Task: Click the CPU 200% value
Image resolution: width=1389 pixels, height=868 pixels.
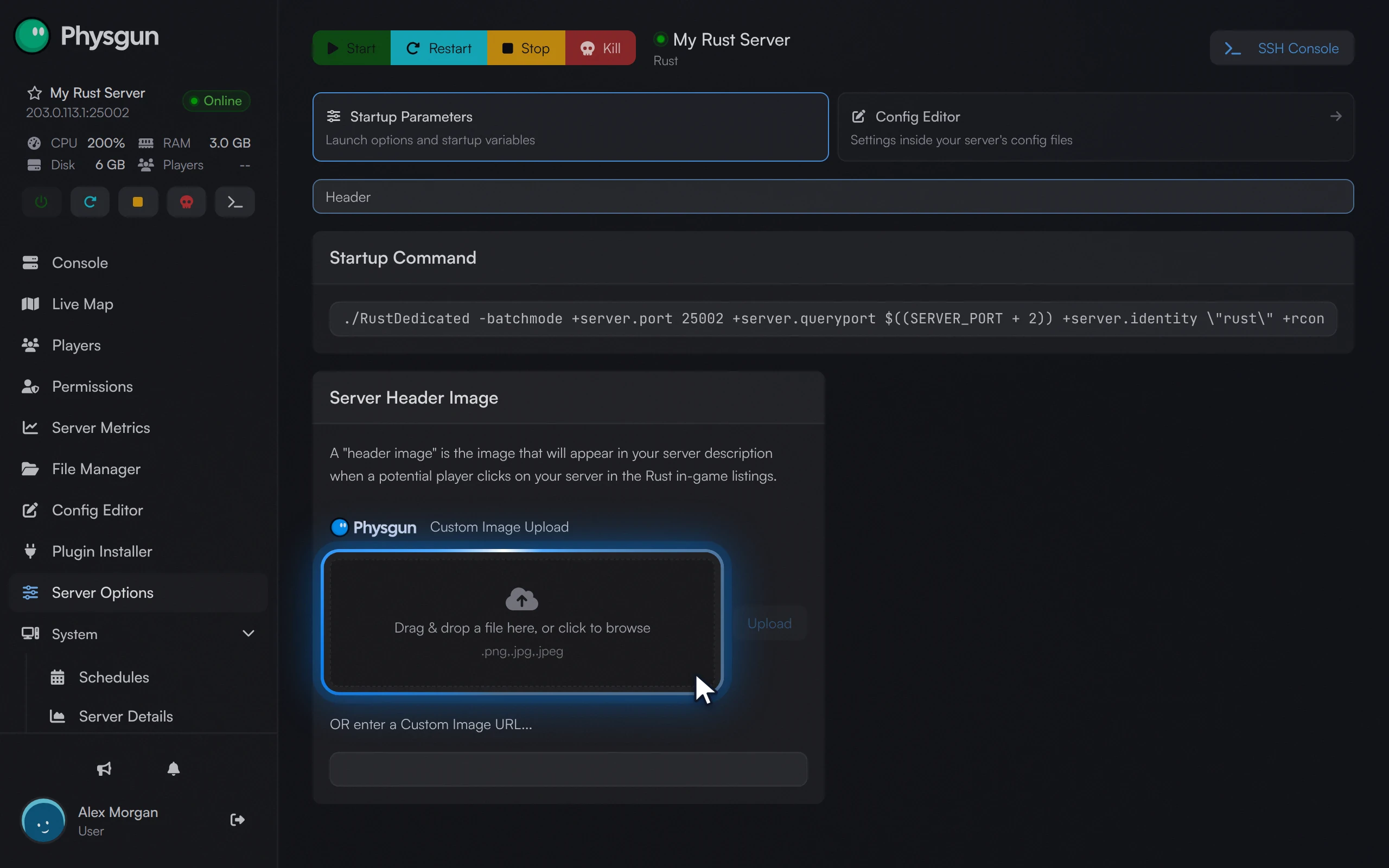Action: point(106,142)
